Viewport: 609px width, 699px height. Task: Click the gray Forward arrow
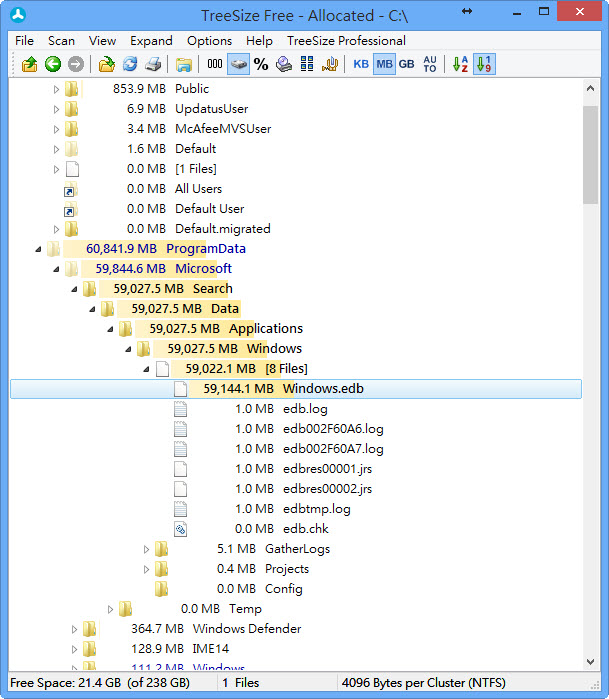(x=76, y=64)
